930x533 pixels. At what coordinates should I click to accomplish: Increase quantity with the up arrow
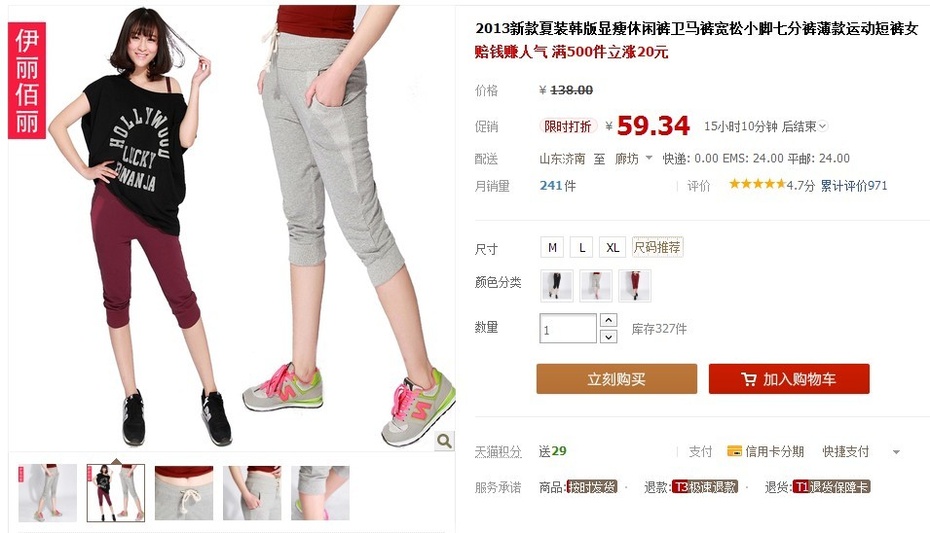(x=609, y=320)
